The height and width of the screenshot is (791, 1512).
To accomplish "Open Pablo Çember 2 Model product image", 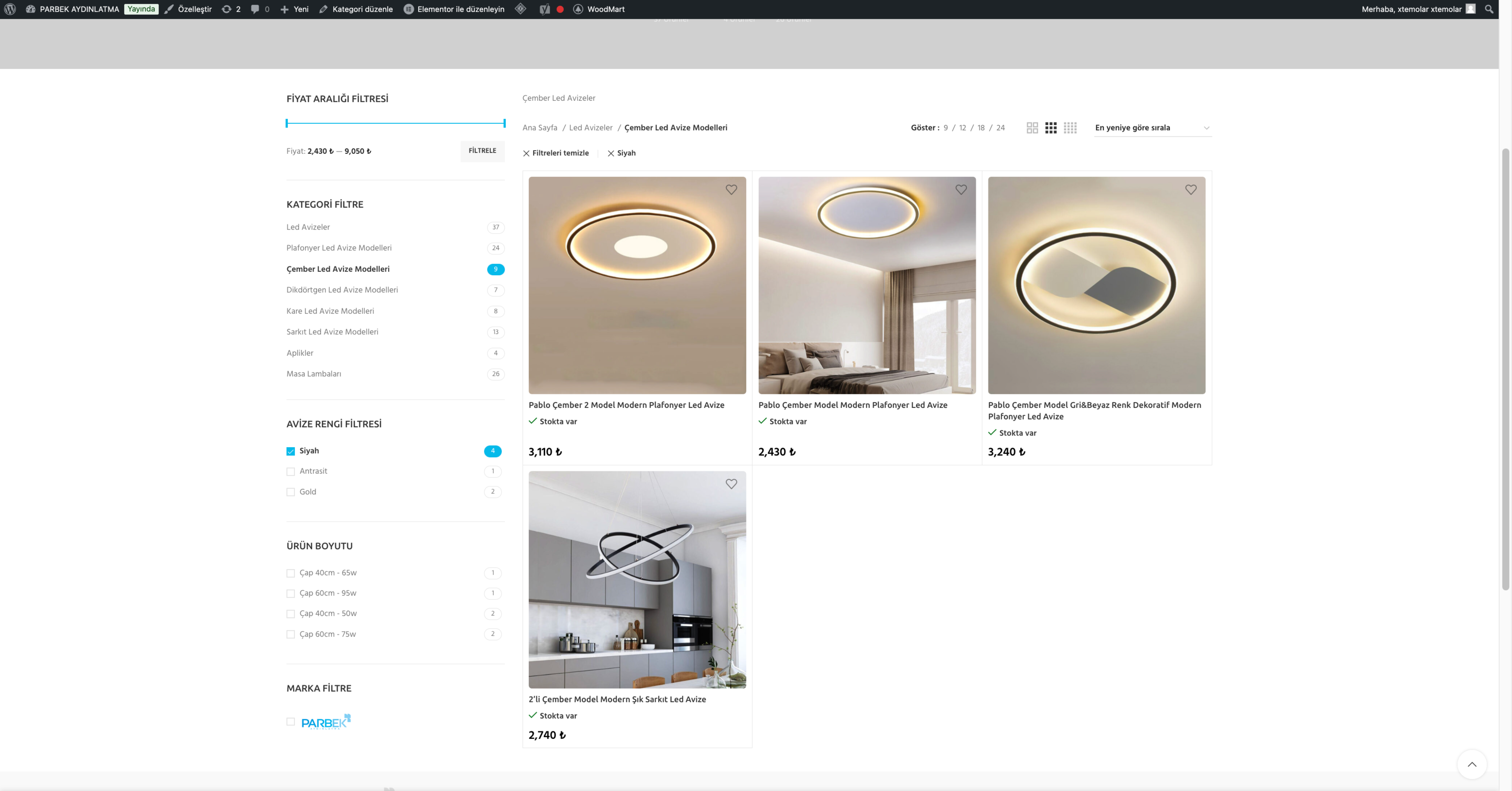I will click(637, 285).
